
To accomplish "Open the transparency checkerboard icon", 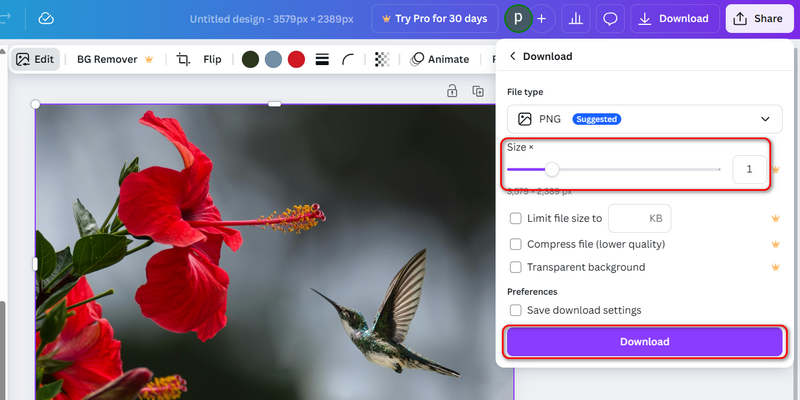I will click(x=381, y=59).
